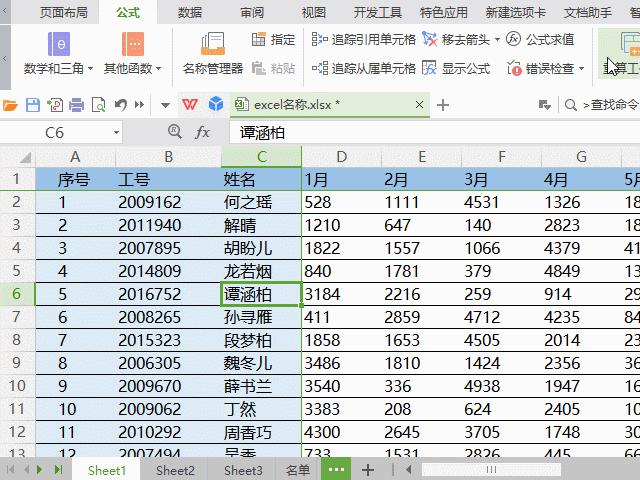Select row 8 header
The image size is (640, 480).
pos(16,340)
